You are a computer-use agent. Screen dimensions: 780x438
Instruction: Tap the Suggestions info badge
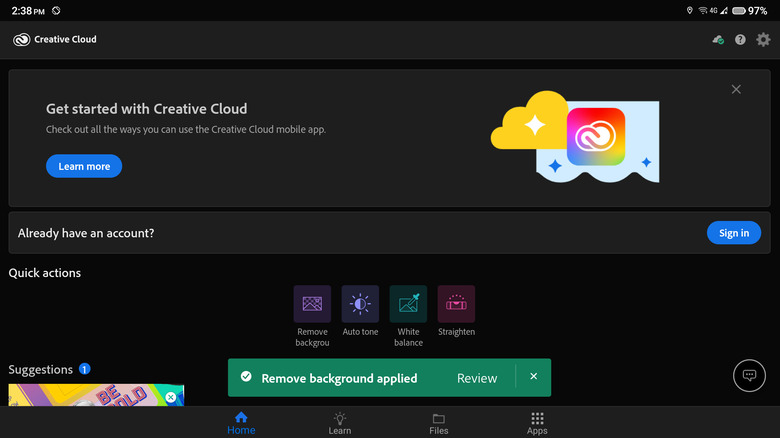[85, 369]
